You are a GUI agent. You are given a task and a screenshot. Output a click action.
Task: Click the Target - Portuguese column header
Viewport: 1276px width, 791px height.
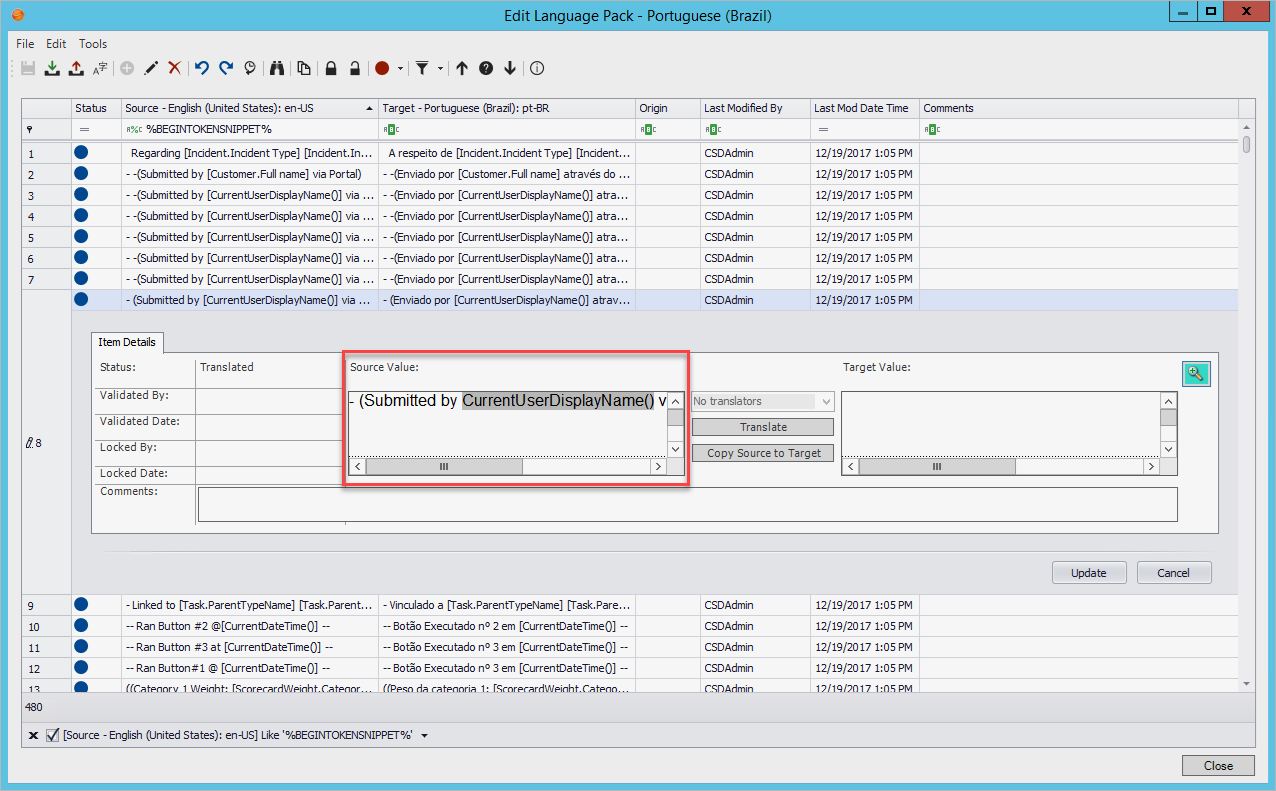point(507,108)
